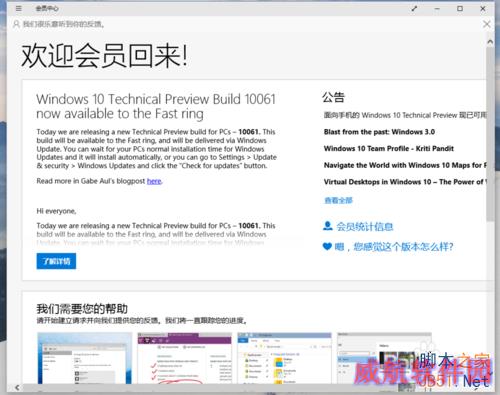Click the heart icon for version feedback
500x395 pixels.
327,247
